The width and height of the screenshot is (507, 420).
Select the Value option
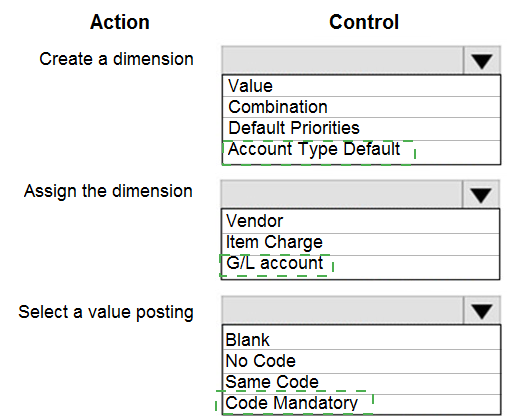361,86
